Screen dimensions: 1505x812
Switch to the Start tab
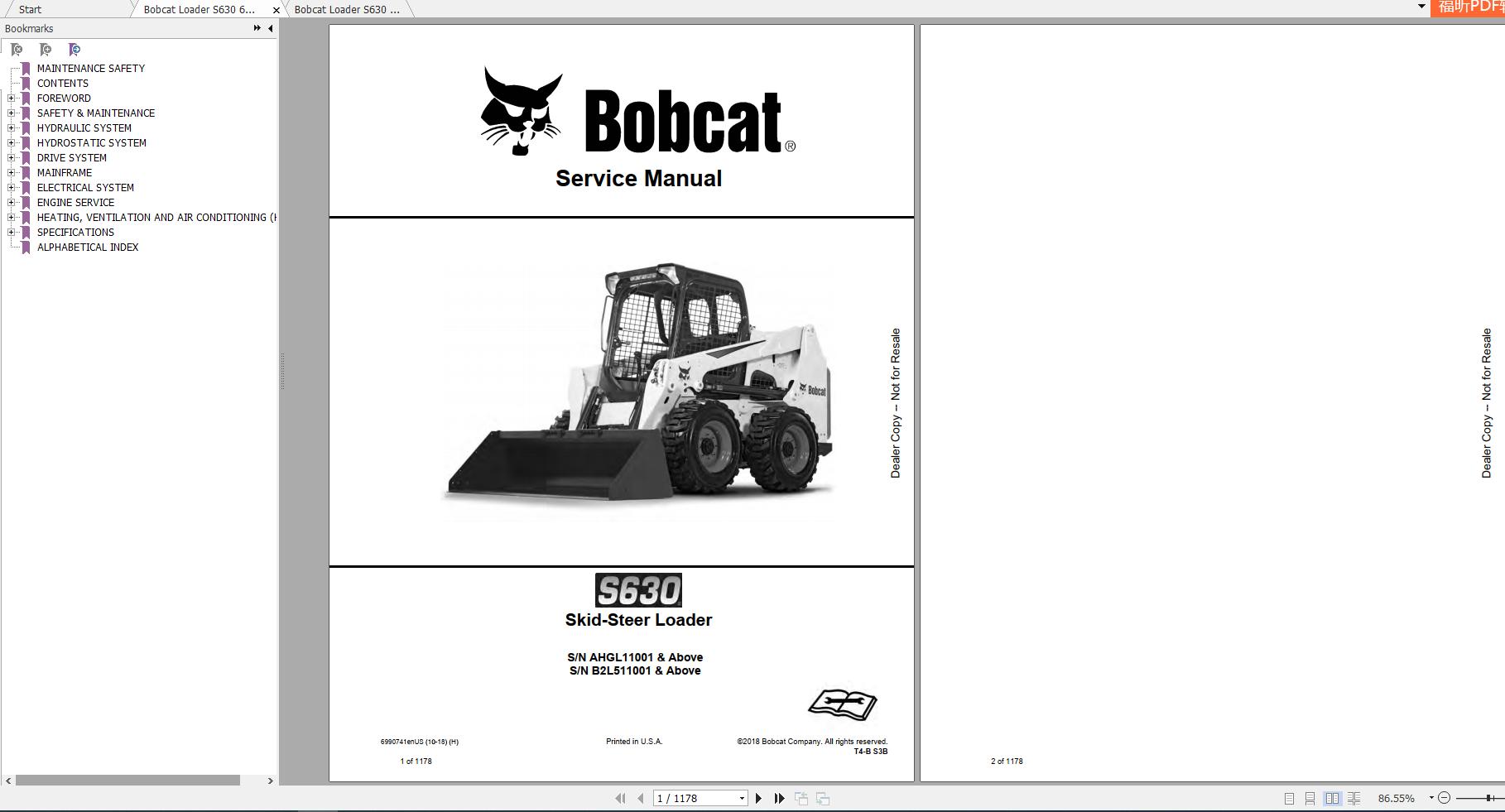click(x=29, y=9)
